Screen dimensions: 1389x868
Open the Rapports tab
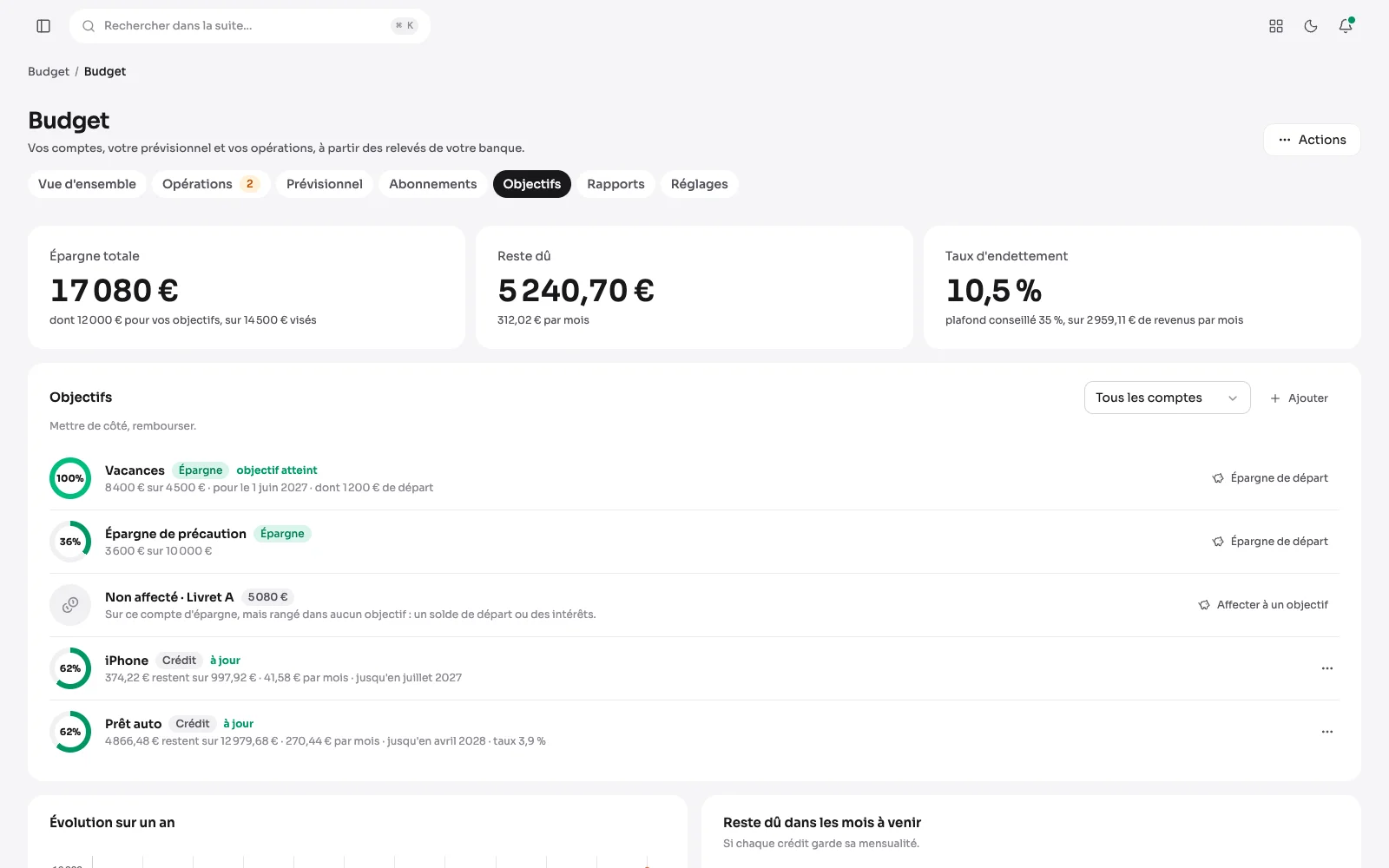[x=616, y=184]
